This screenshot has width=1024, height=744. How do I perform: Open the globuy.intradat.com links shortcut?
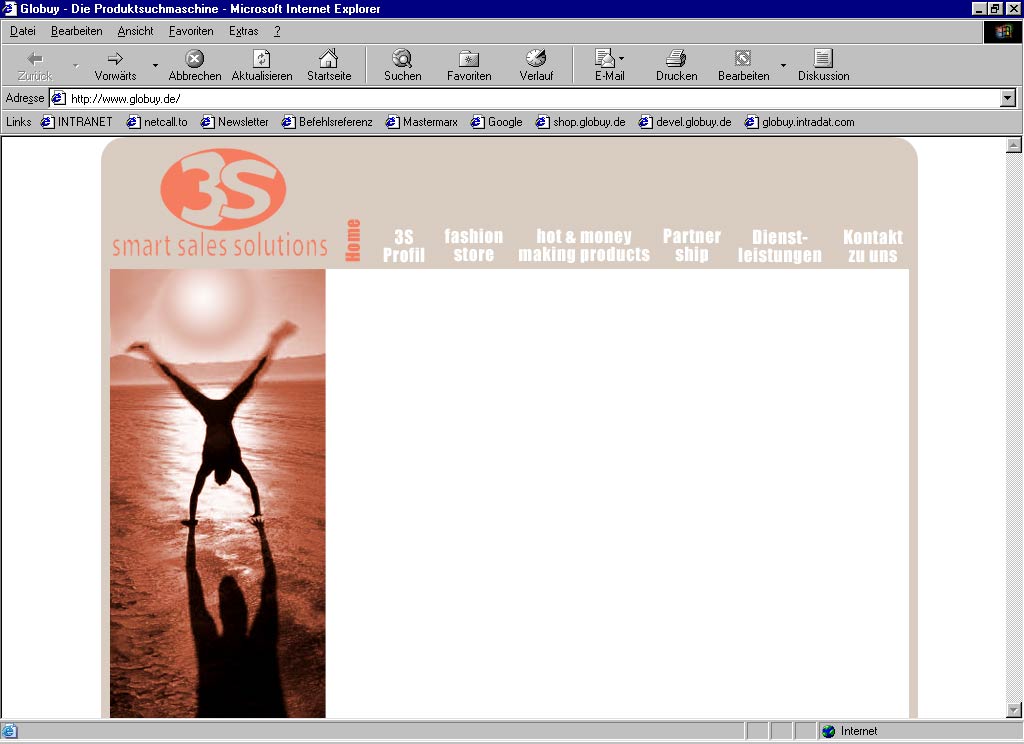[x=800, y=122]
